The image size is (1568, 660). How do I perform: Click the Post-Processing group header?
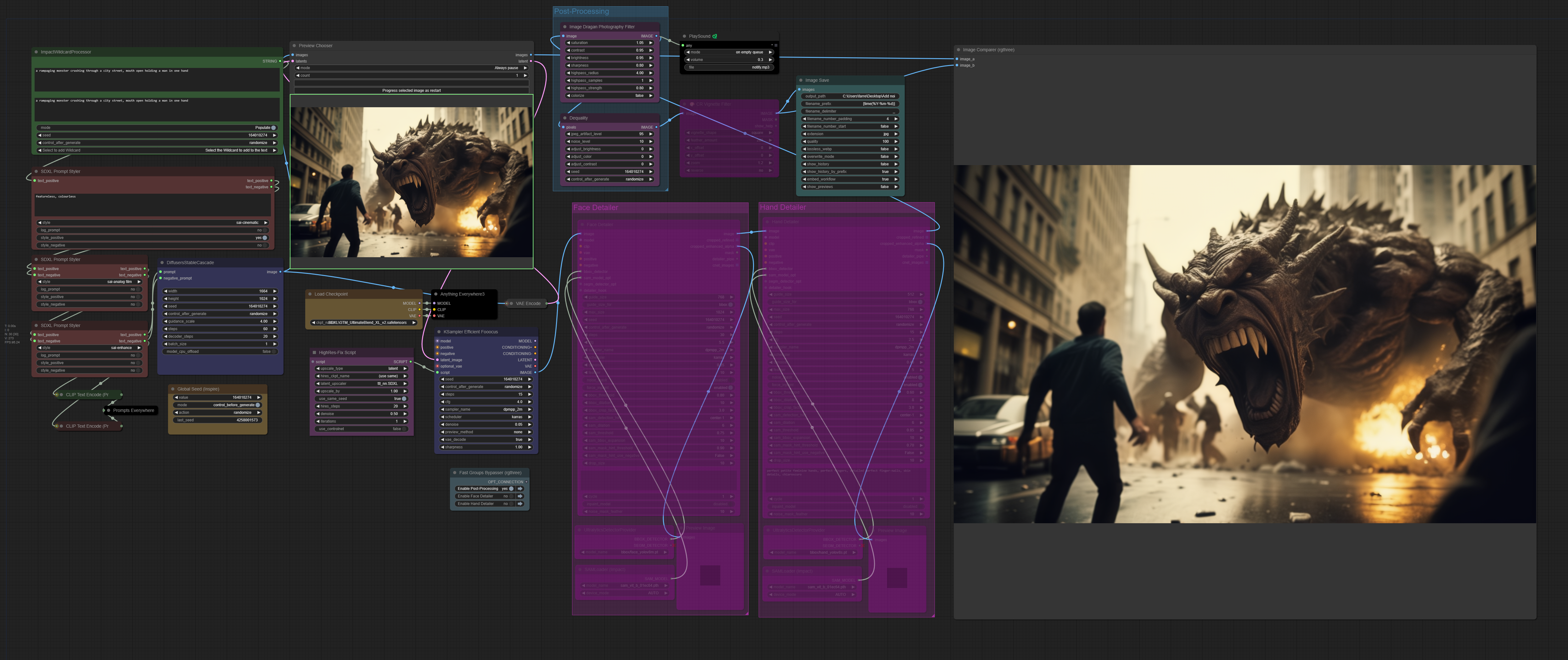click(x=581, y=12)
